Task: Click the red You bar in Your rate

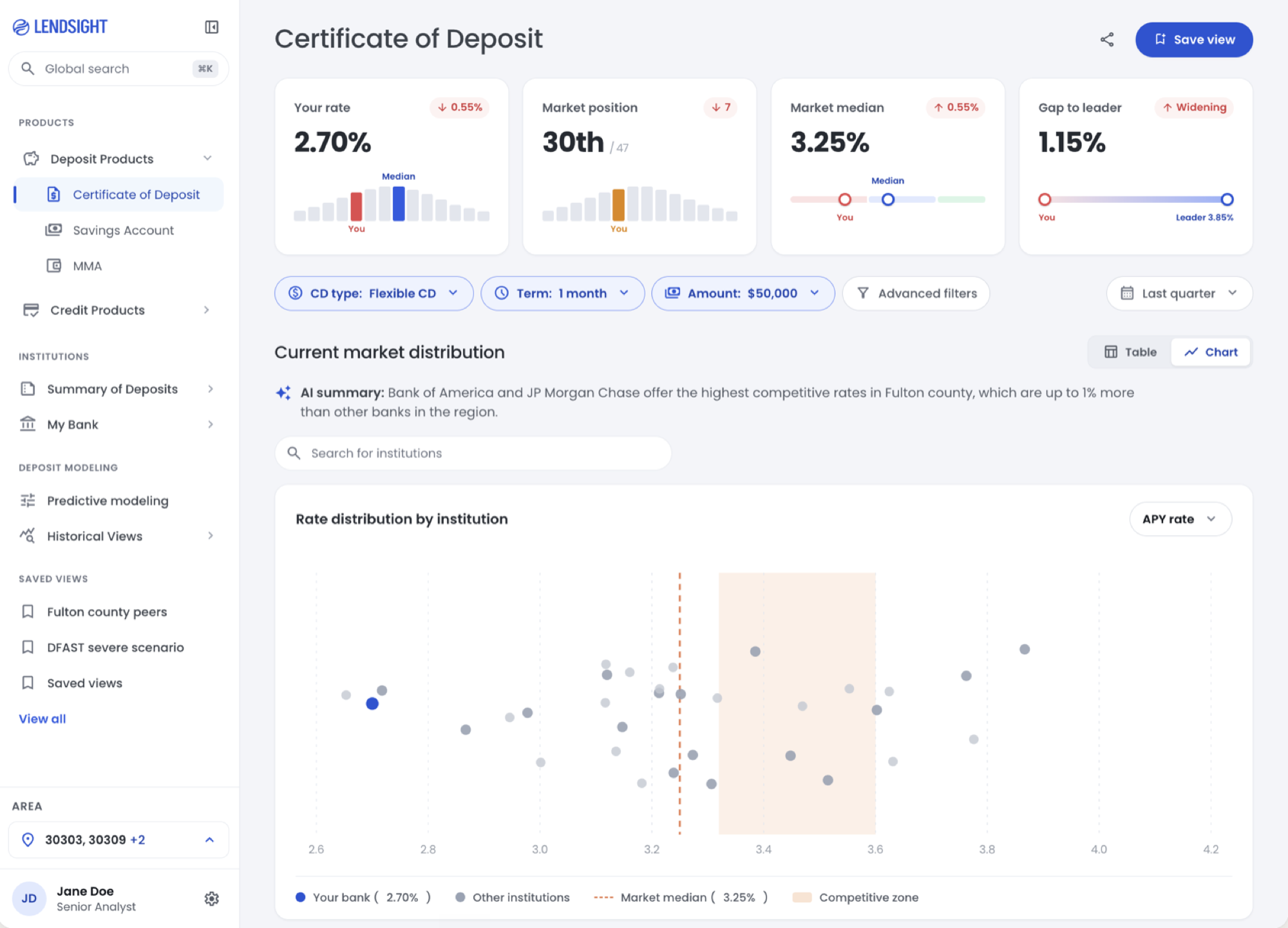Action: [356, 206]
